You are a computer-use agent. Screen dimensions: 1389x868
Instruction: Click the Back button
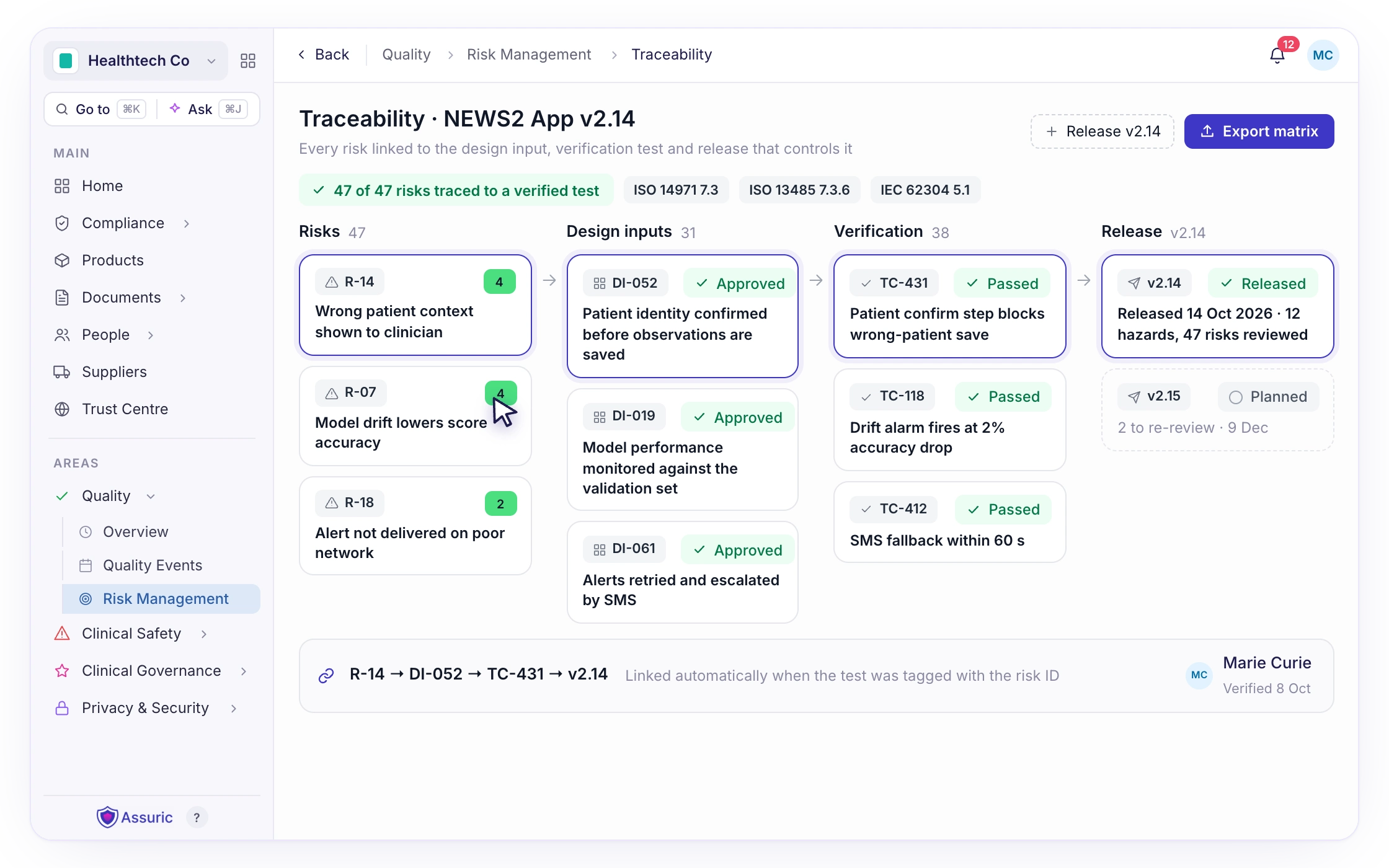pyautogui.click(x=324, y=55)
